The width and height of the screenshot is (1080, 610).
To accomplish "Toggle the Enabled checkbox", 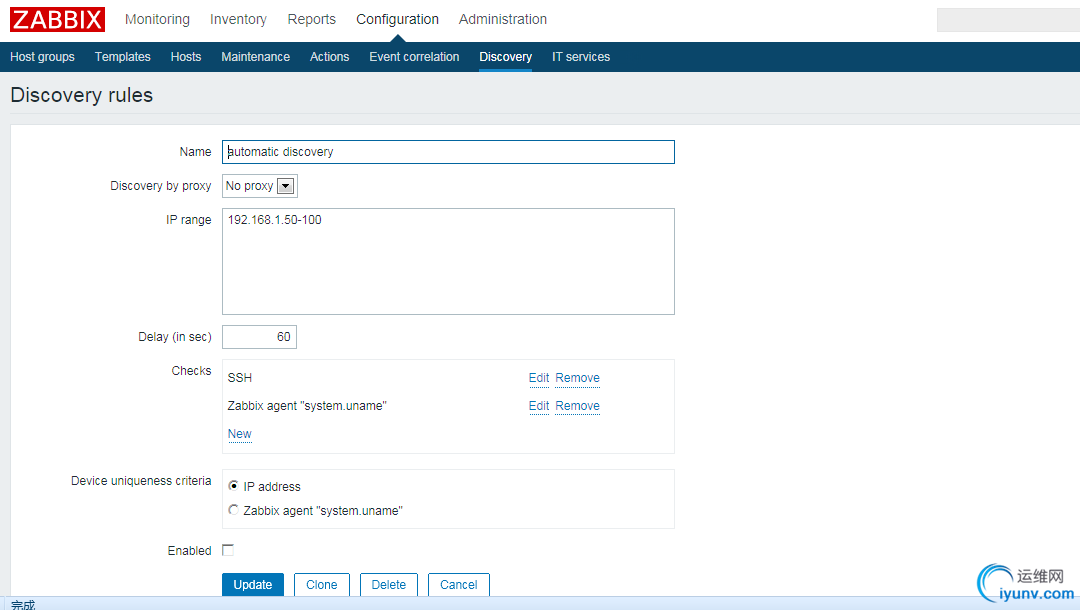I will 228,550.
